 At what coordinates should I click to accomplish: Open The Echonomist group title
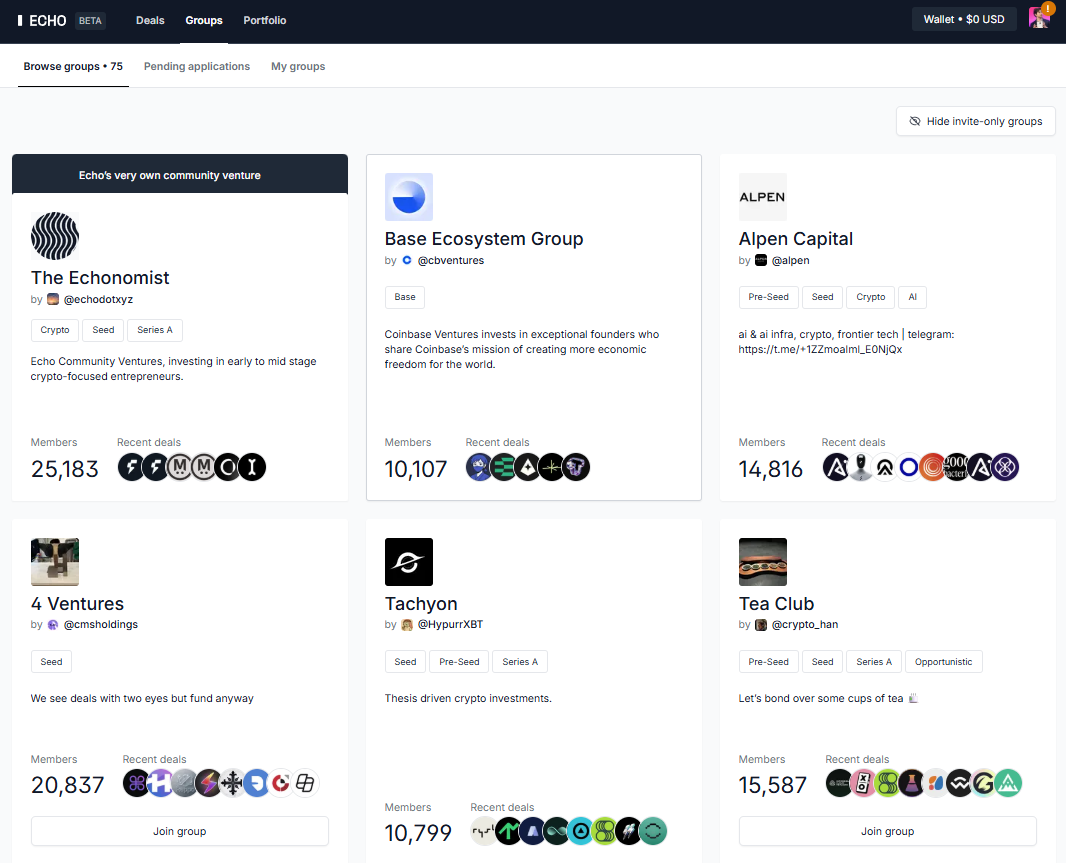(100, 277)
